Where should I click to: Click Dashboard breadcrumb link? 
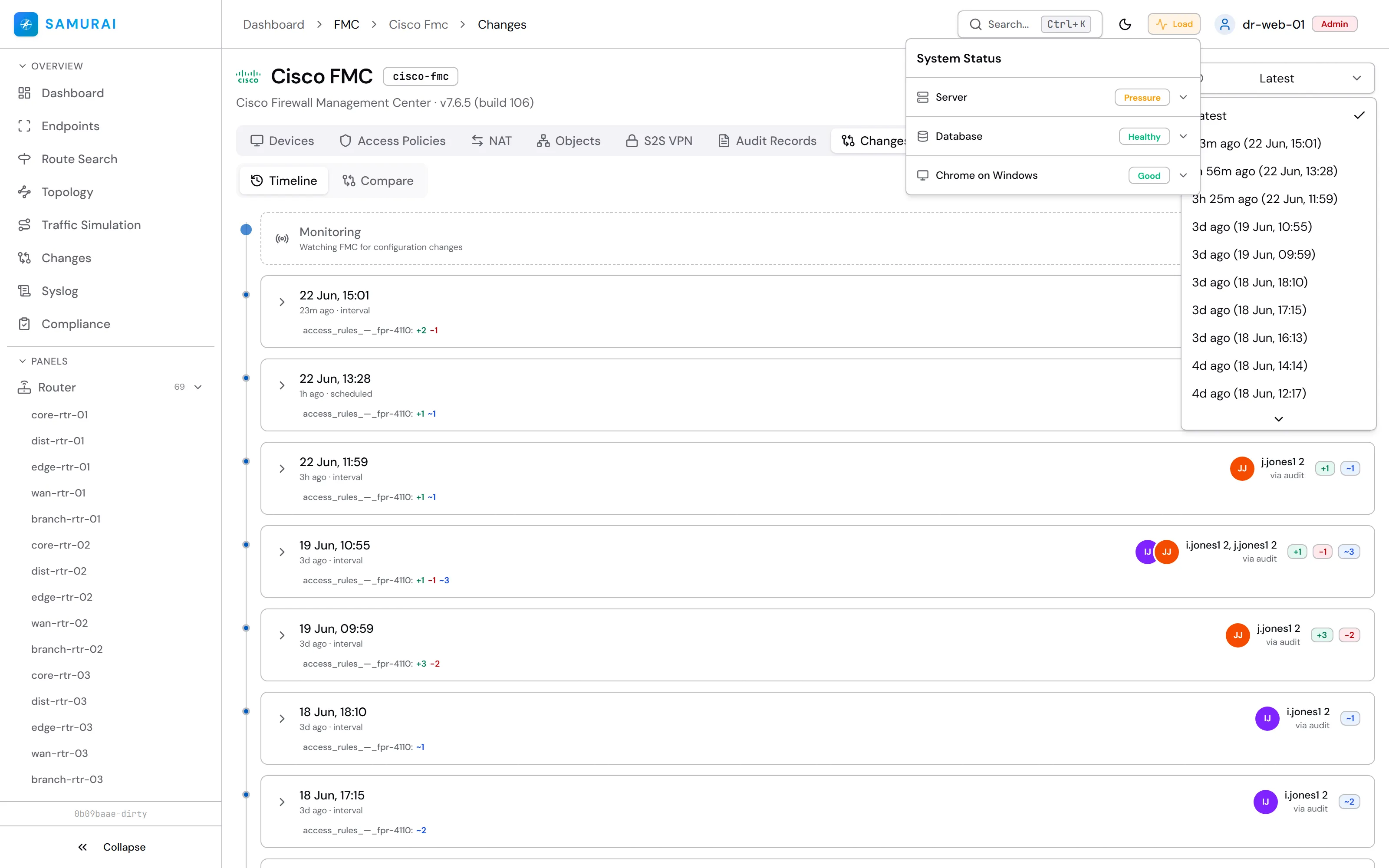(x=274, y=24)
